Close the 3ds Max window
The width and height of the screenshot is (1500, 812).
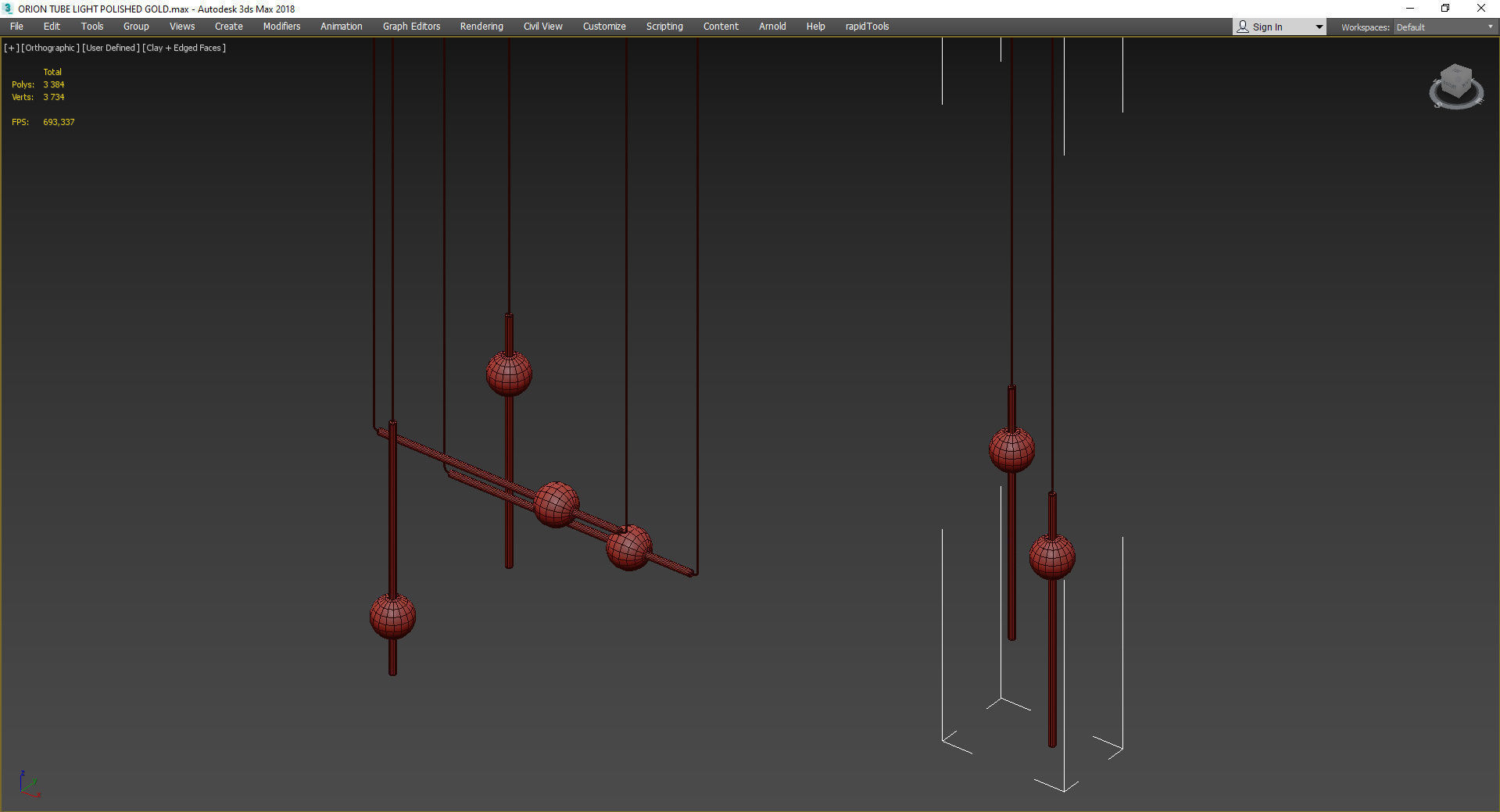coord(1481,9)
